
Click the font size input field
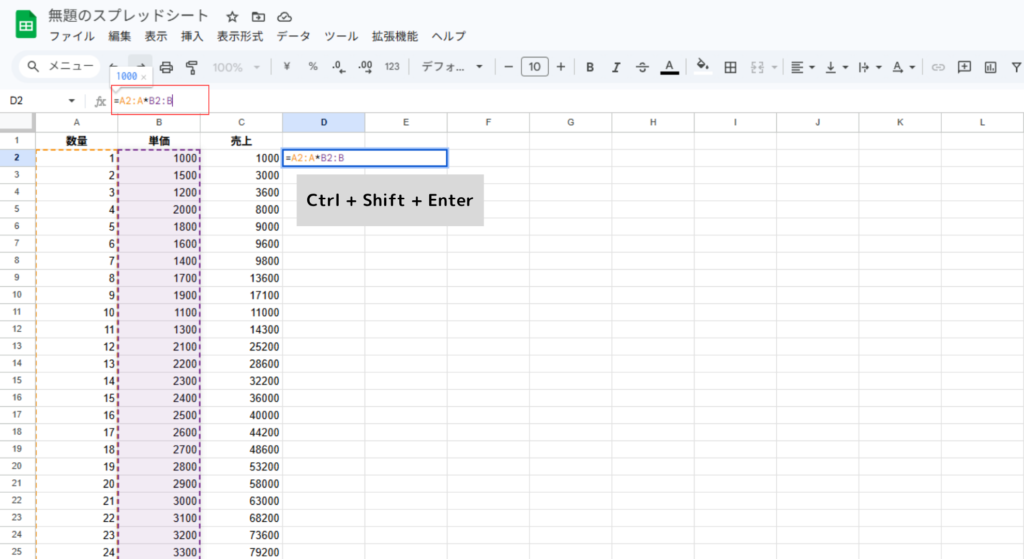535,67
